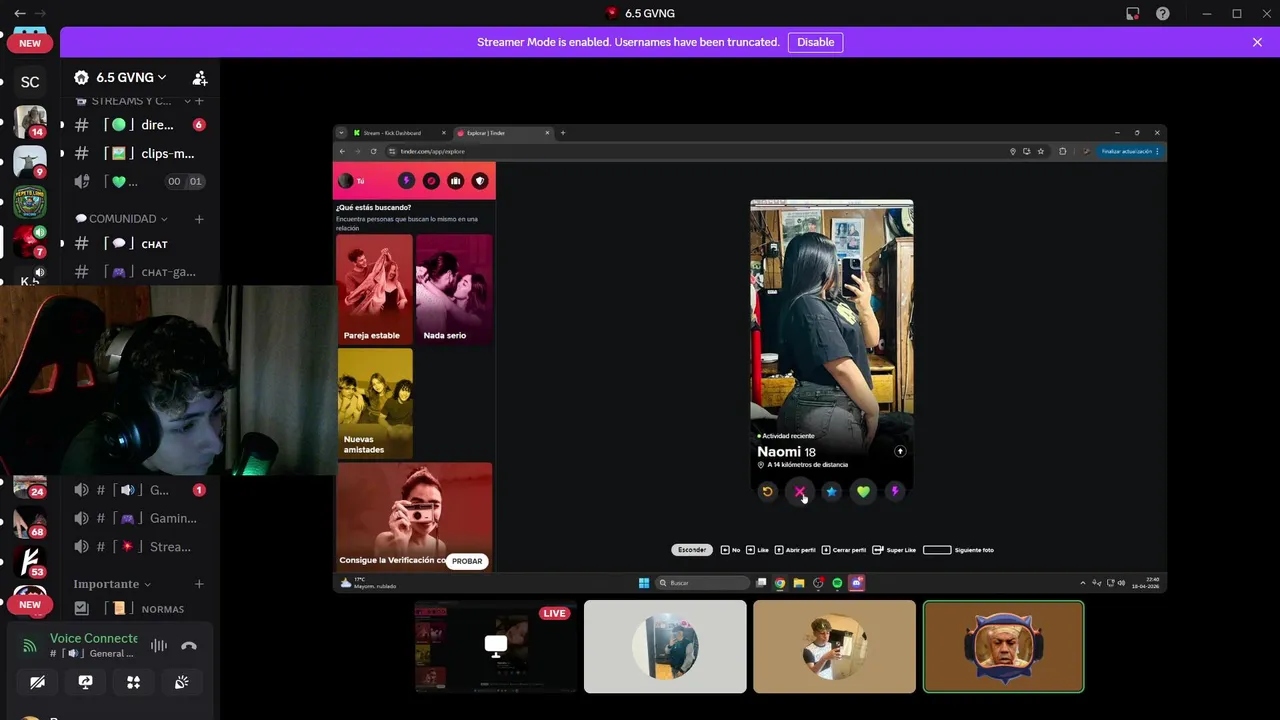Open the server icon with 14 badge

click(30, 122)
